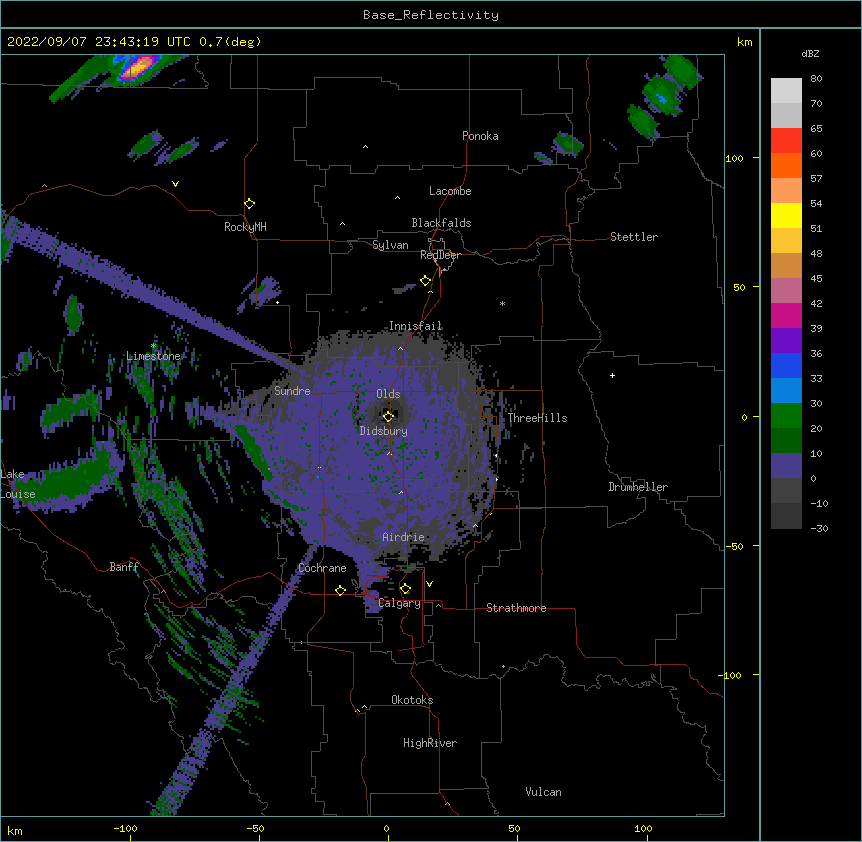Click the Innisfail city label
The height and width of the screenshot is (842, 862).
[x=416, y=326]
